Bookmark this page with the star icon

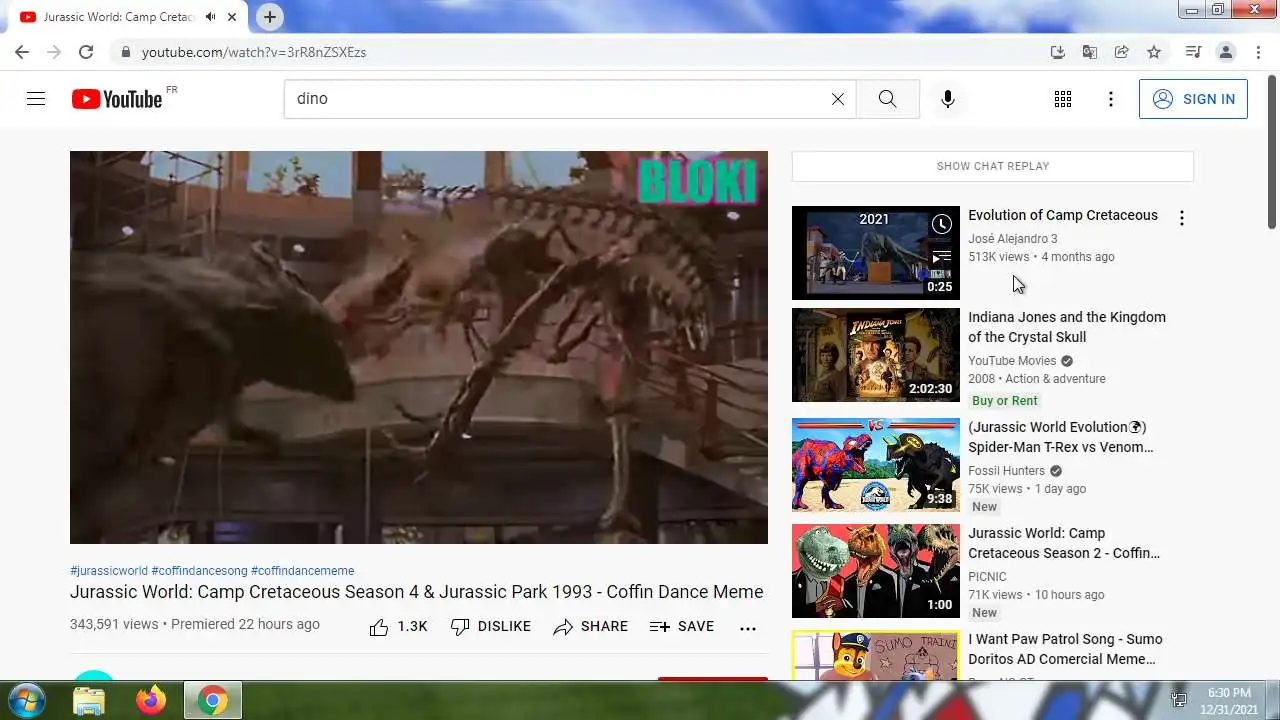1154,52
